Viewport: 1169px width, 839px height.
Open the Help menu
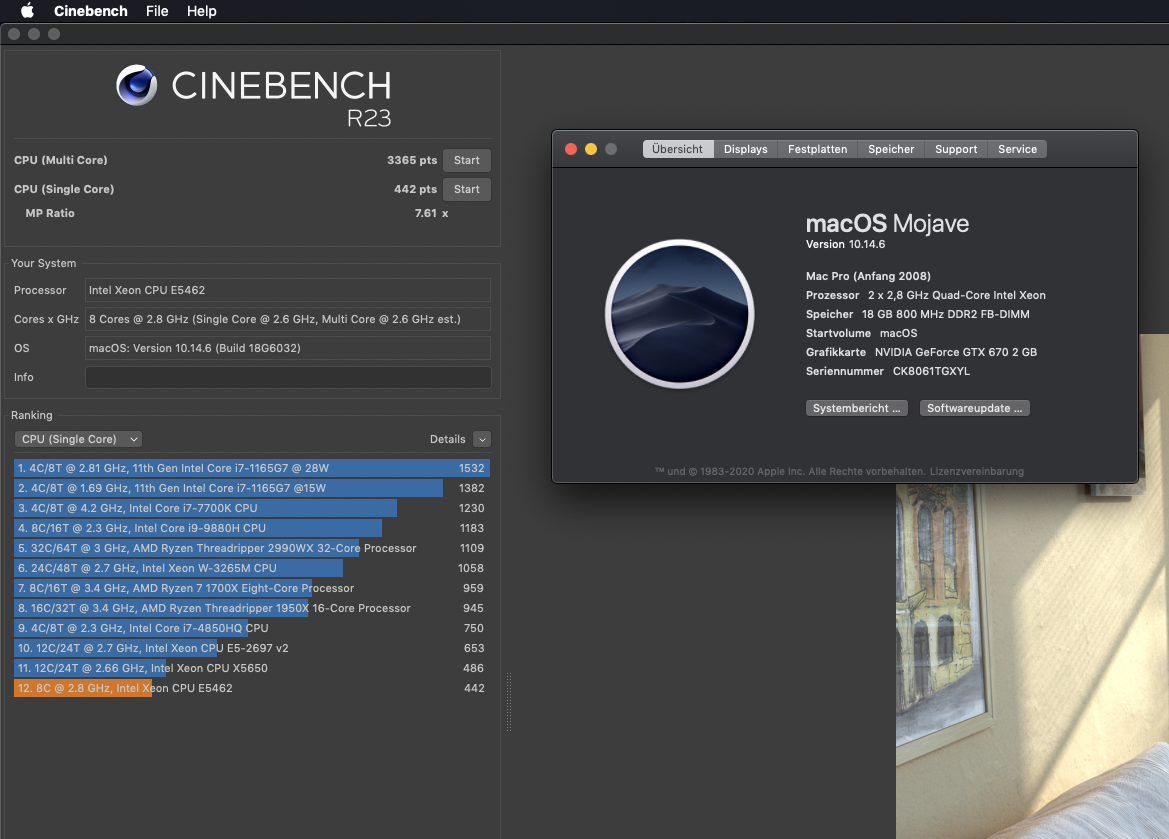[201, 11]
